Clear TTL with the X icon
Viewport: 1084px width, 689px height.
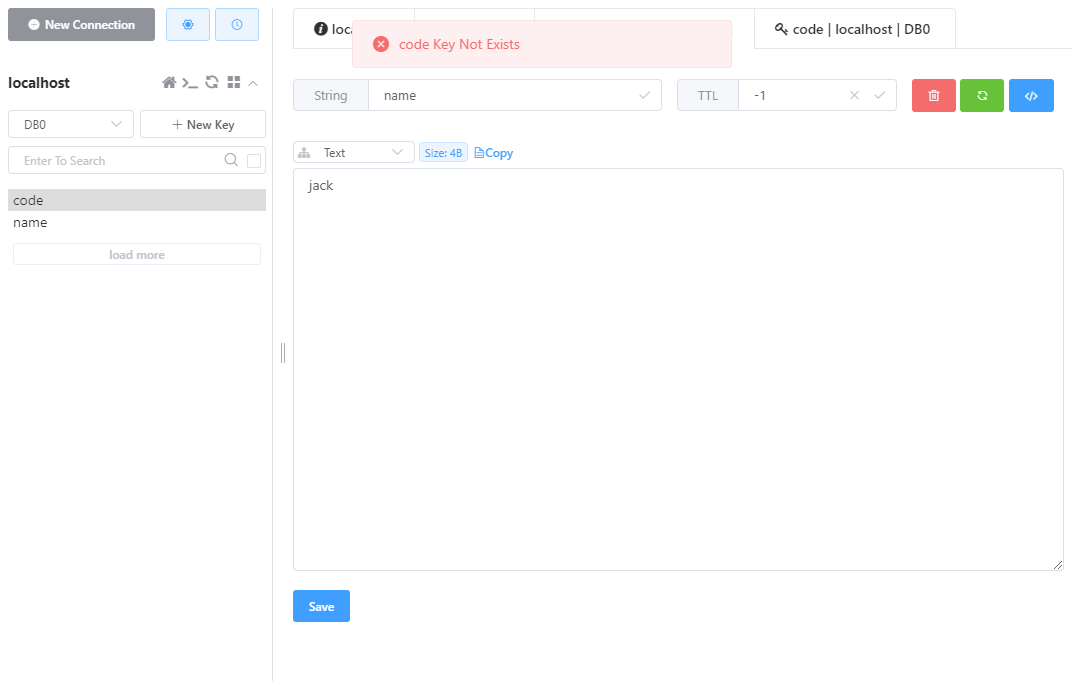(854, 95)
